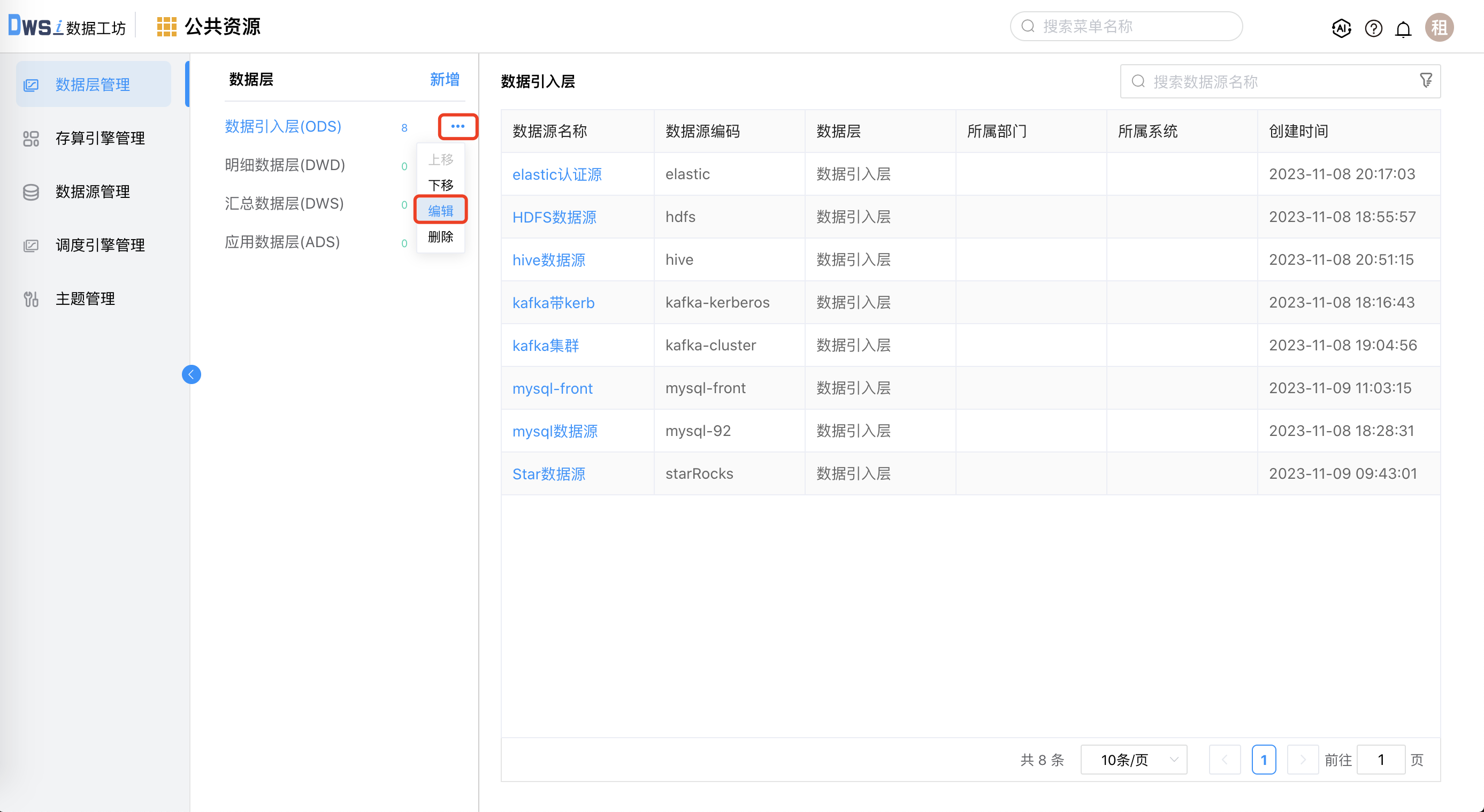Open the notification bell icon

coord(1404,28)
